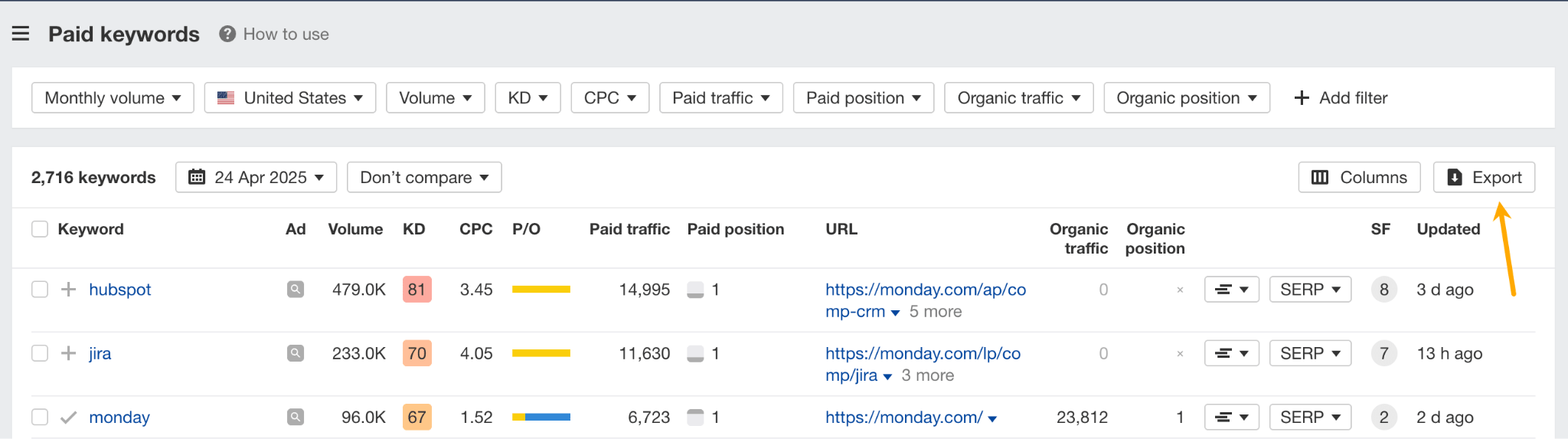This screenshot has width=1568, height=439.
Task: Click the How to use help icon
Action: click(x=227, y=34)
